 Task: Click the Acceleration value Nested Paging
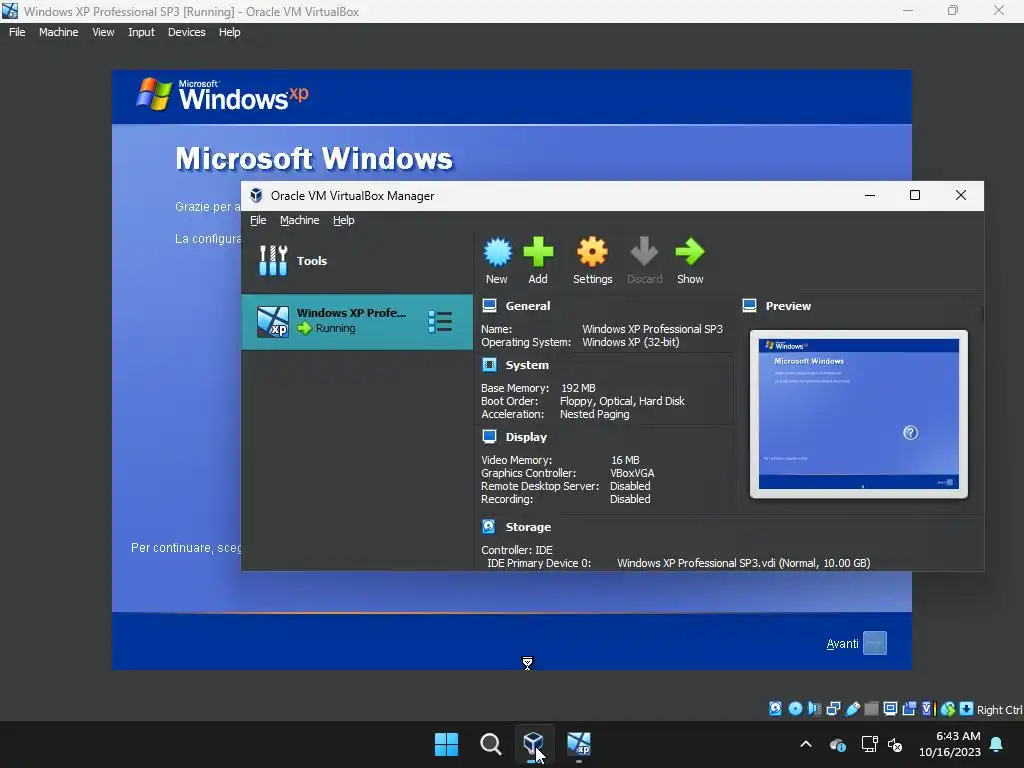pos(595,414)
